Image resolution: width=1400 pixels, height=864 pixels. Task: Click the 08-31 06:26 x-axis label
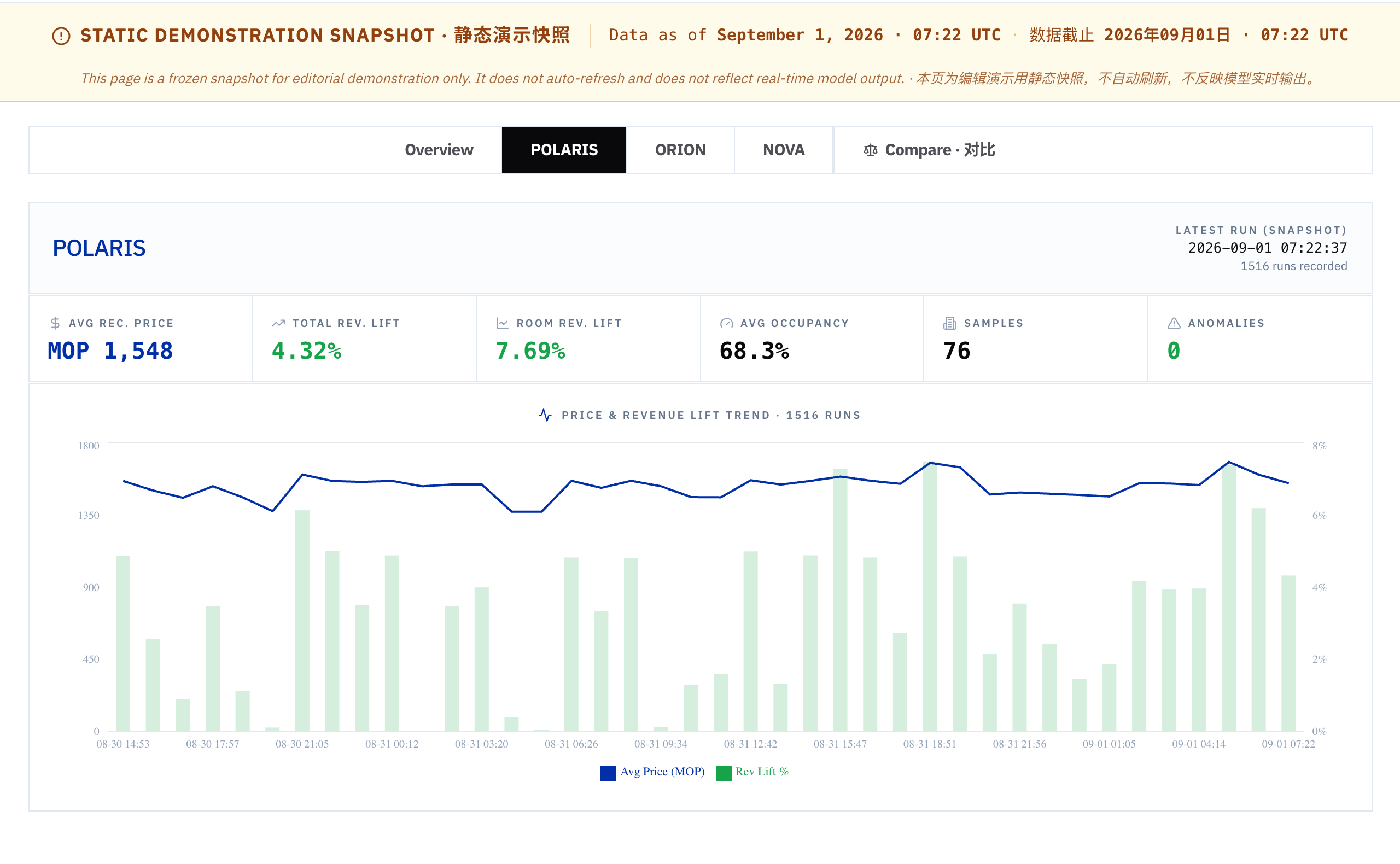point(571,744)
